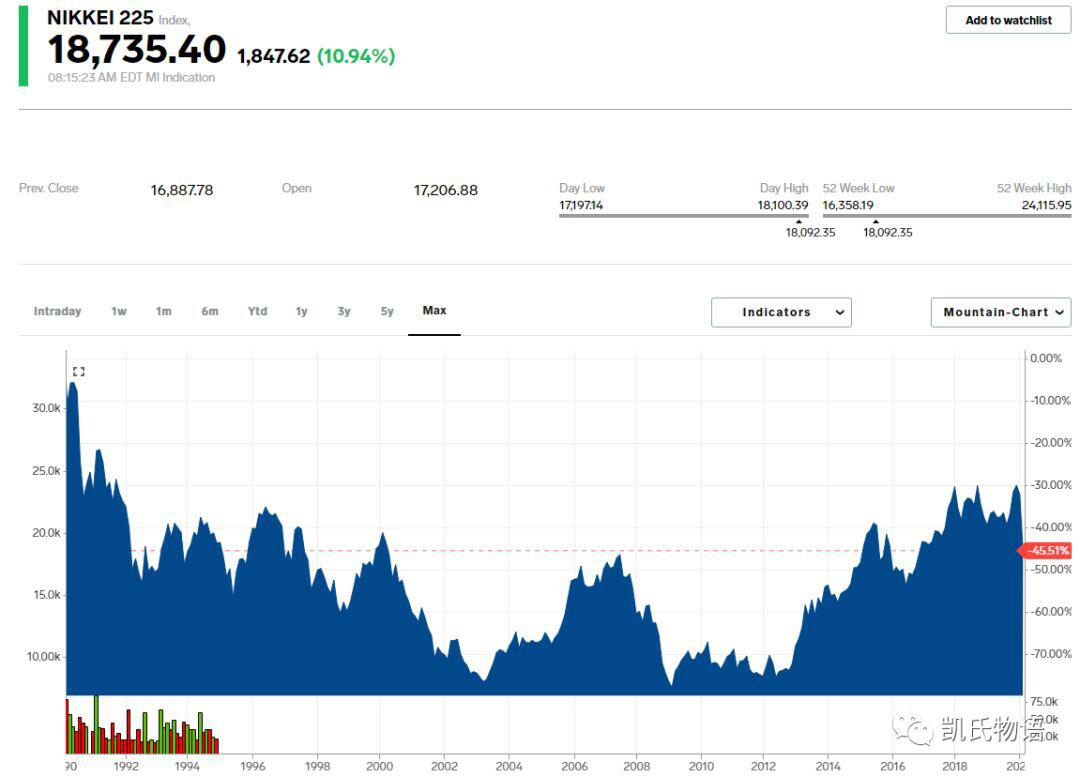Choose the 1m range tab

point(163,311)
